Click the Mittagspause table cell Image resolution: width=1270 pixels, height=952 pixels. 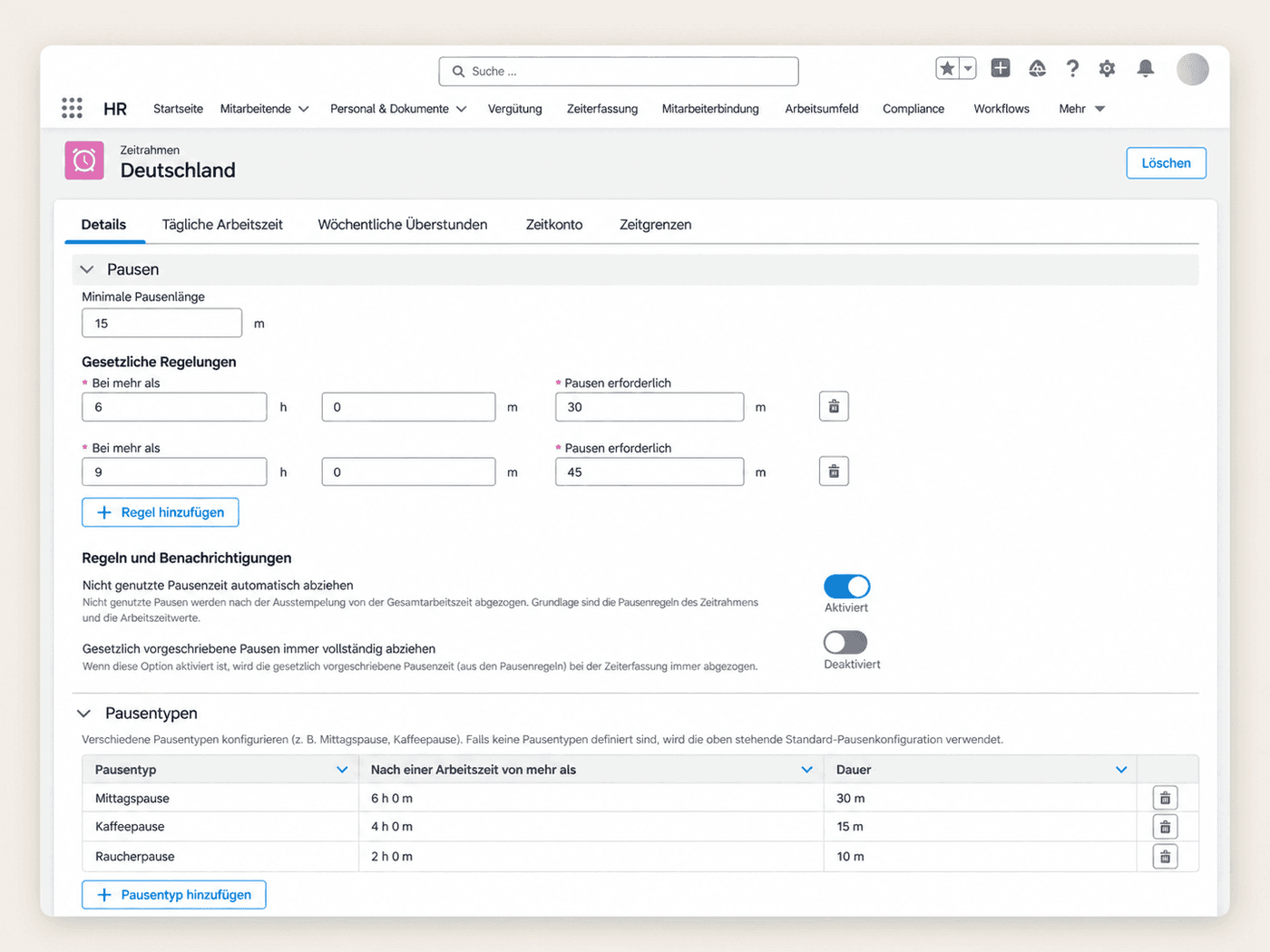point(220,799)
